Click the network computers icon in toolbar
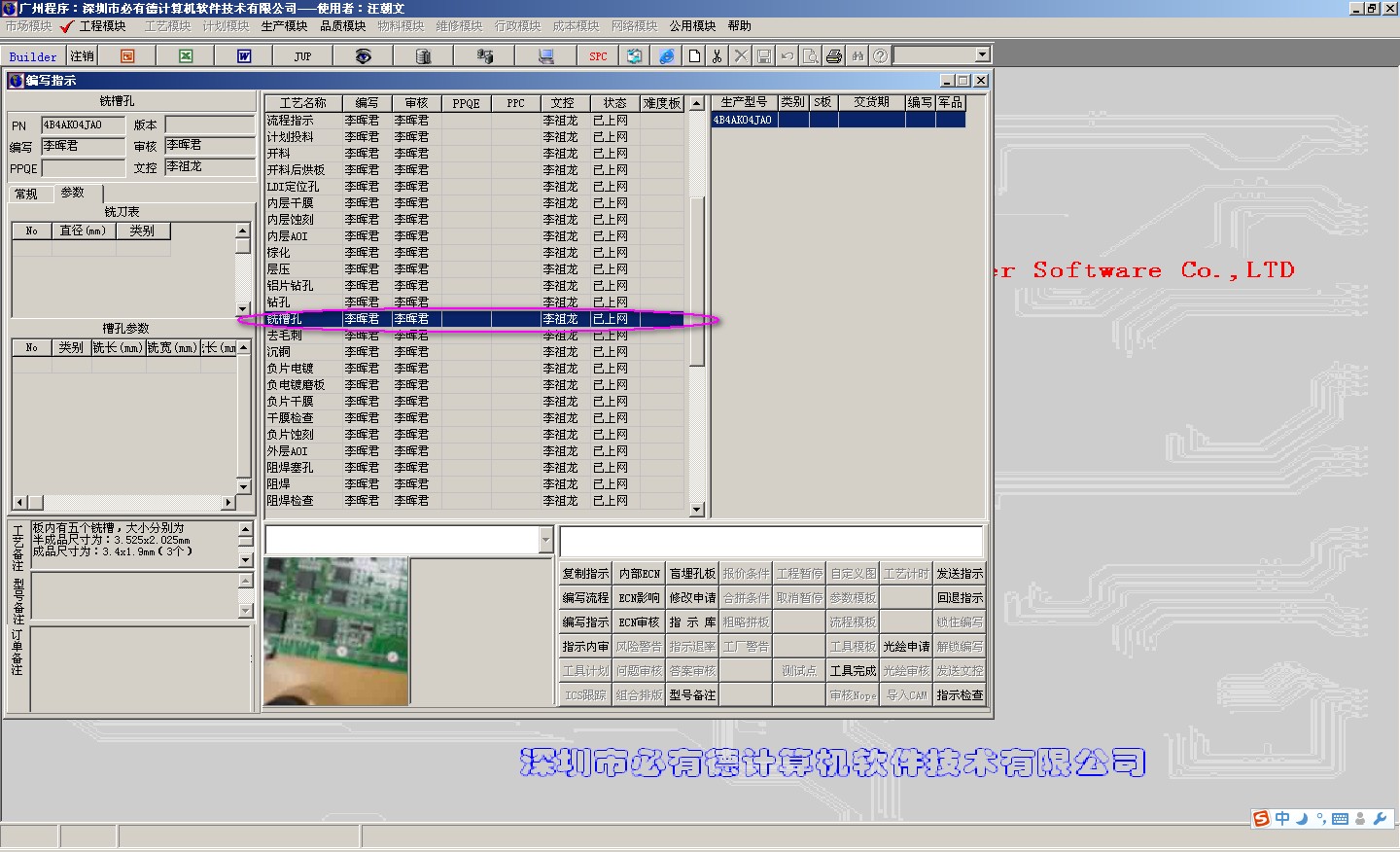 pyautogui.click(x=484, y=56)
